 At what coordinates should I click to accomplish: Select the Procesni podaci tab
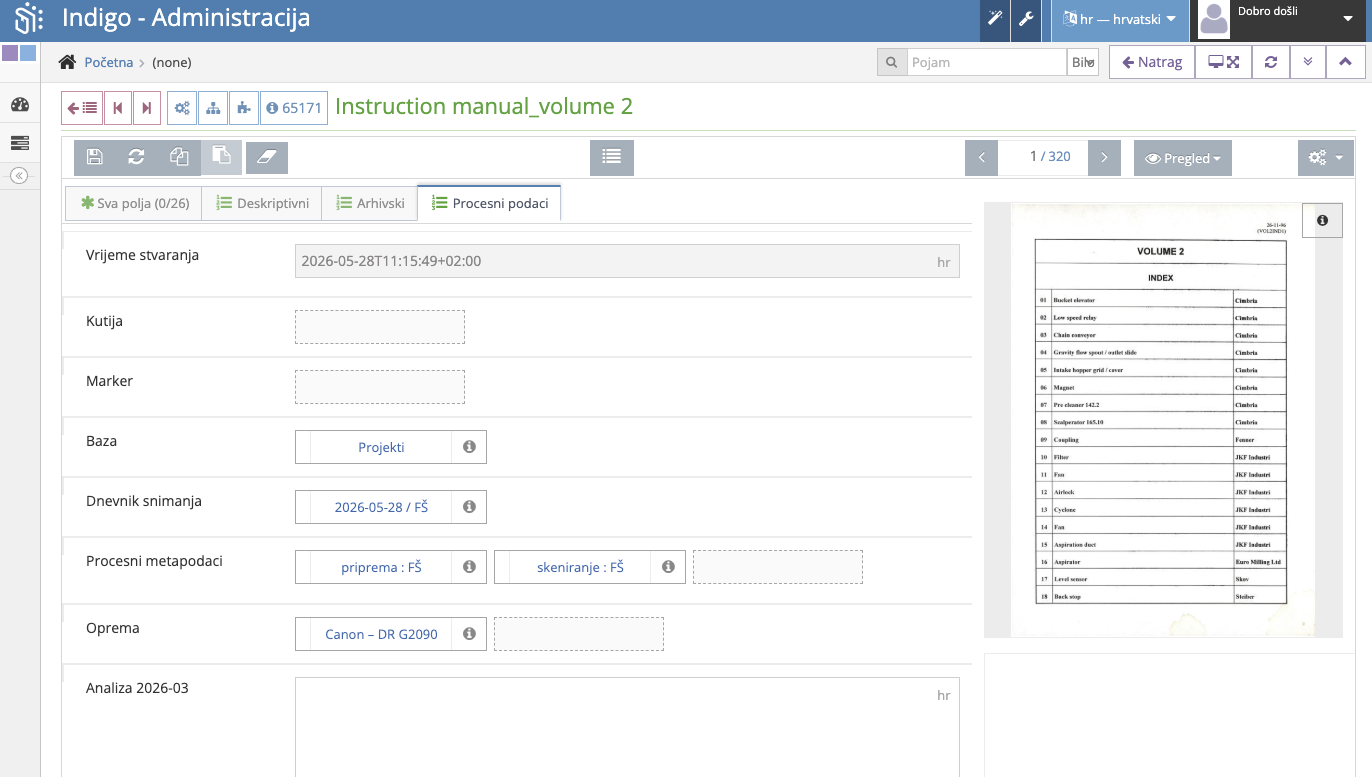coord(489,203)
